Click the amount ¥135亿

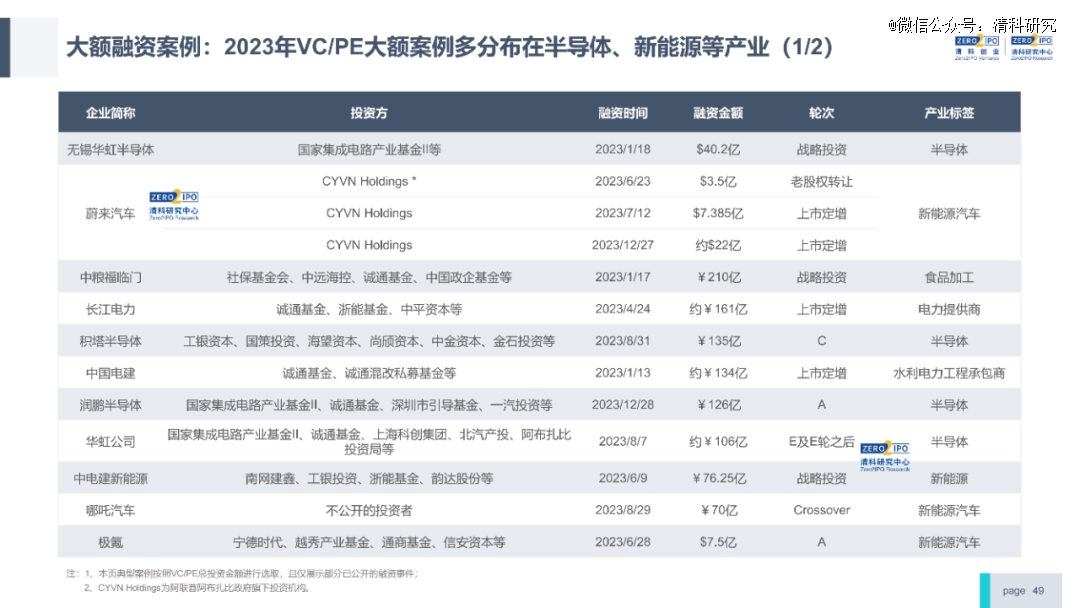pyautogui.click(x=718, y=342)
